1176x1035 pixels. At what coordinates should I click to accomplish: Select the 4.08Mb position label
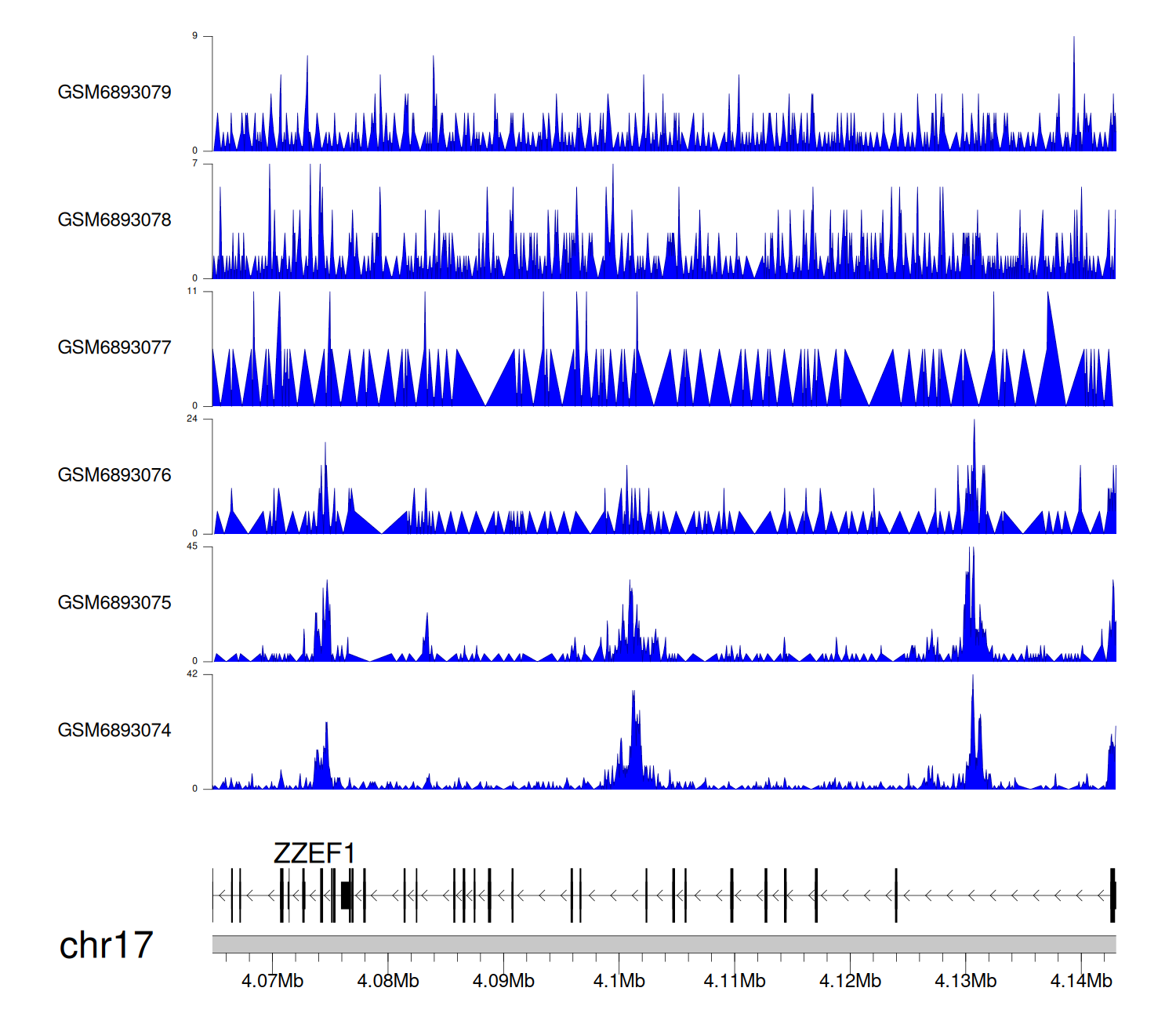tap(388, 981)
